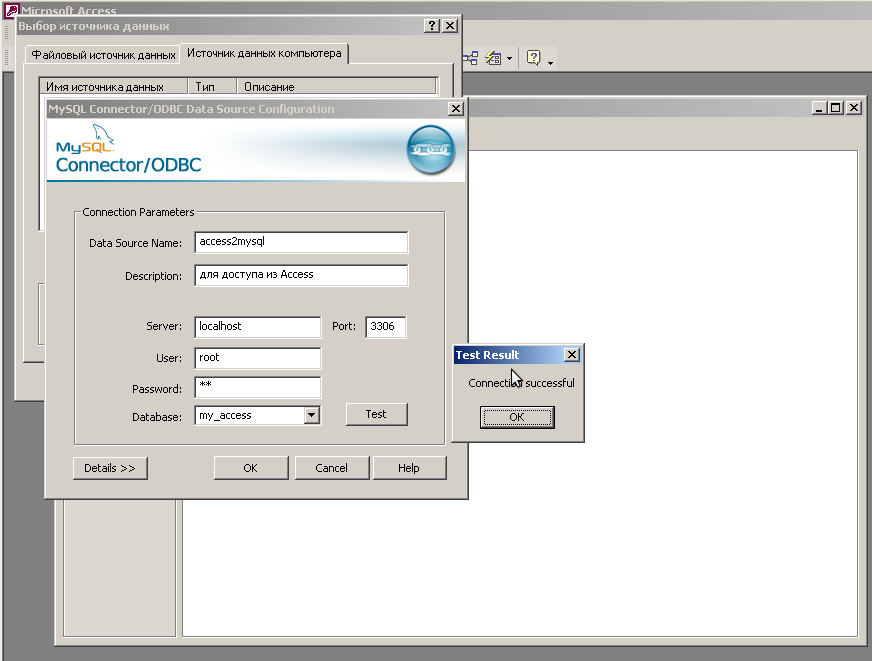Click the help question button in Выбор источника данных
Image resolution: width=872 pixels, height=661 pixels.
(432, 26)
